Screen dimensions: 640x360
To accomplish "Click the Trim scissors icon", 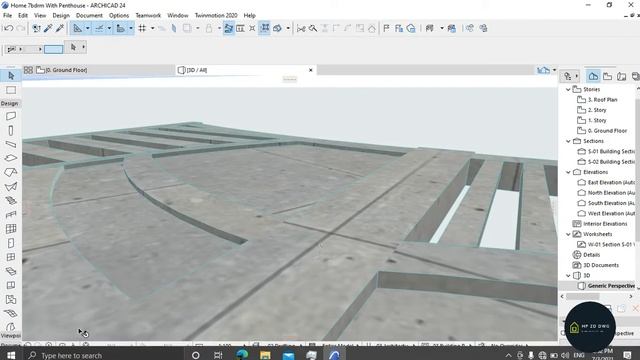I will [301, 28].
